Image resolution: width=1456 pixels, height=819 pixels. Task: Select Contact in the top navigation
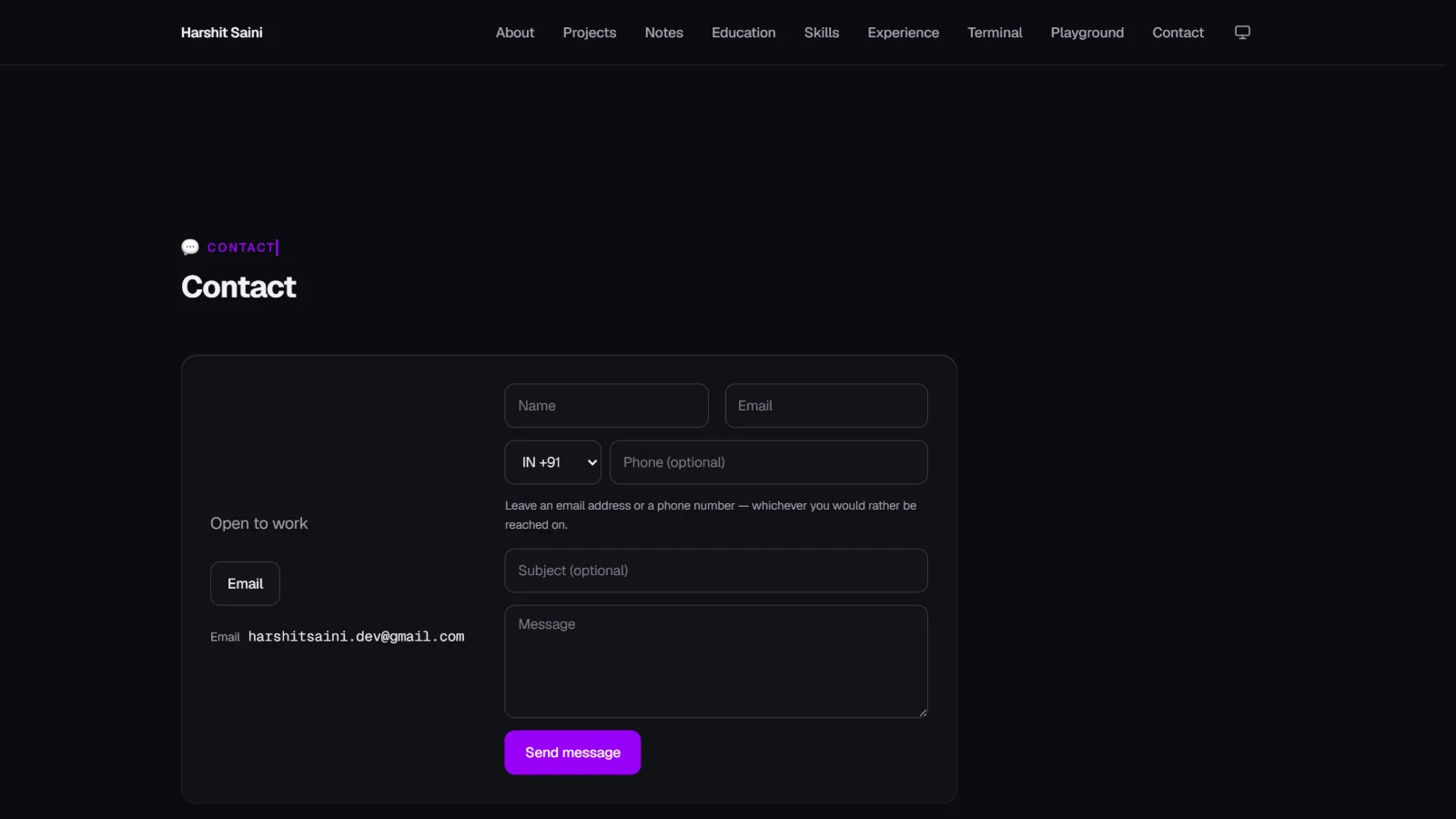(1178, 33)
